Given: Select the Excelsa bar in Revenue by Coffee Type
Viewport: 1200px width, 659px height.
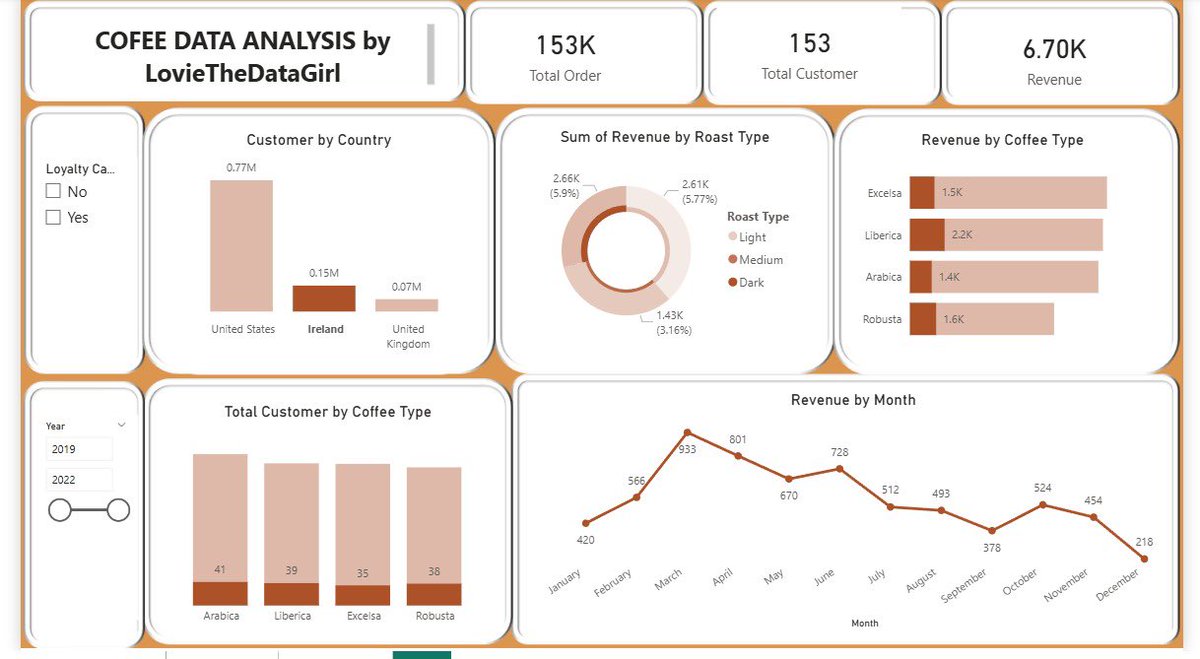Looking at the screenshot, I should pyautogui.click(x=1008, y=193).
